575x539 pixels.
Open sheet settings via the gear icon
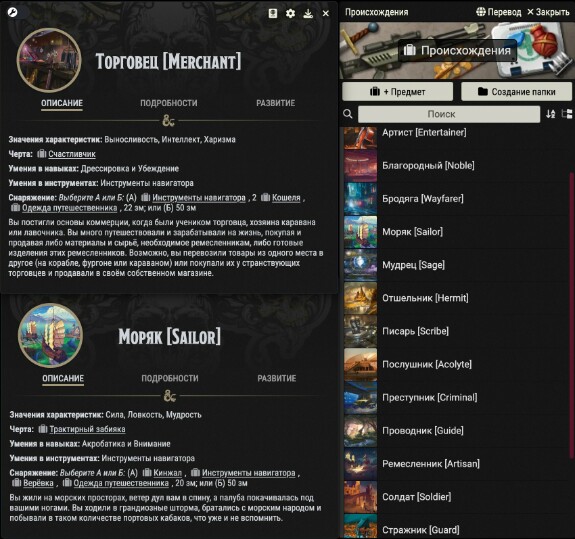click(290, 14)
